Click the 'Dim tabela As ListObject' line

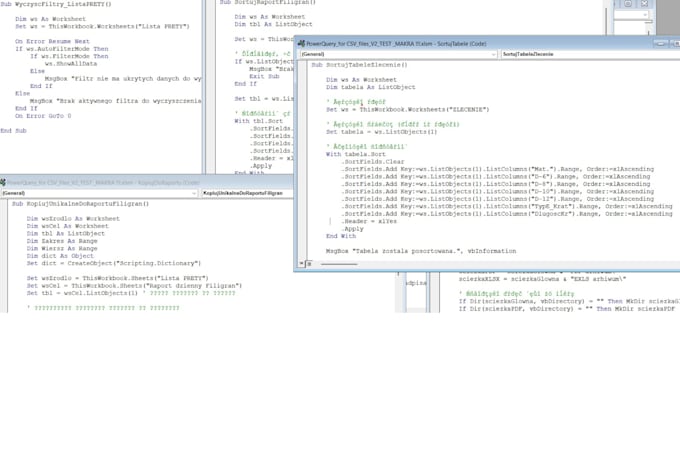tap(370, 87)
